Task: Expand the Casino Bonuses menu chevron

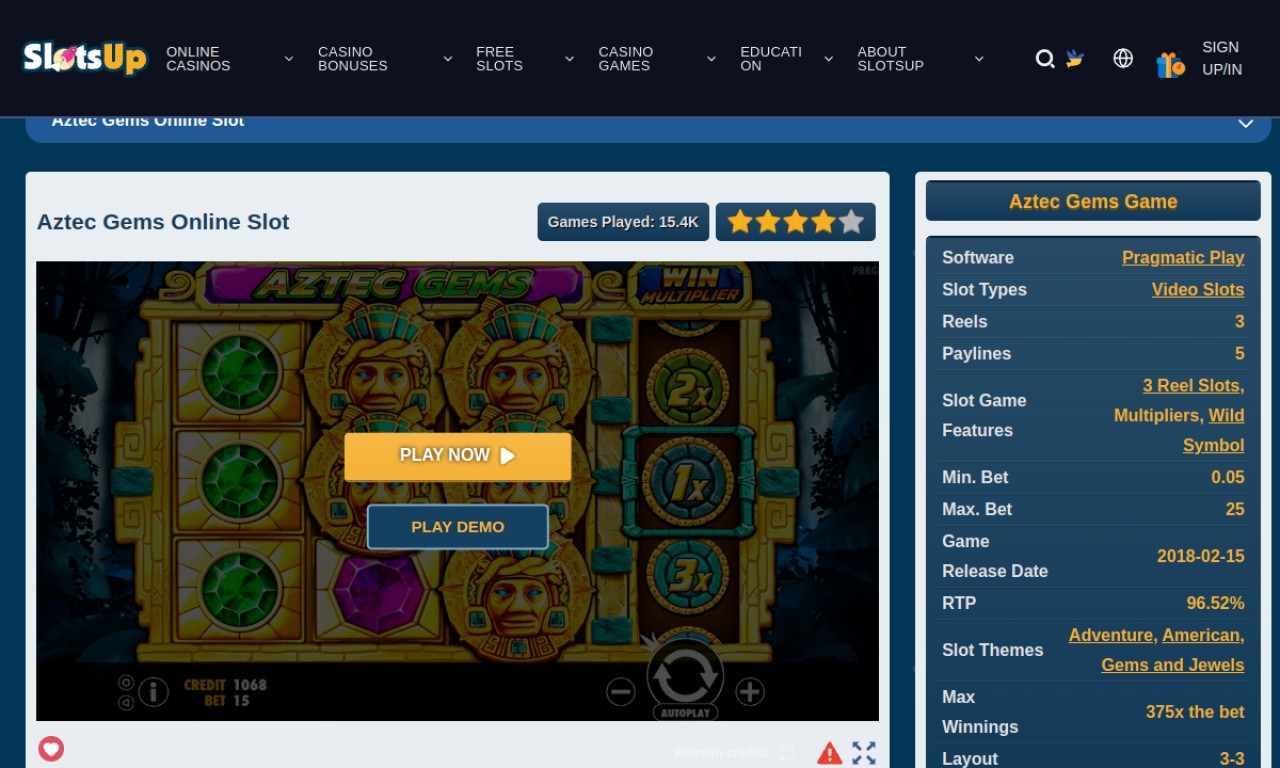Action: click(x=448, y=59)
